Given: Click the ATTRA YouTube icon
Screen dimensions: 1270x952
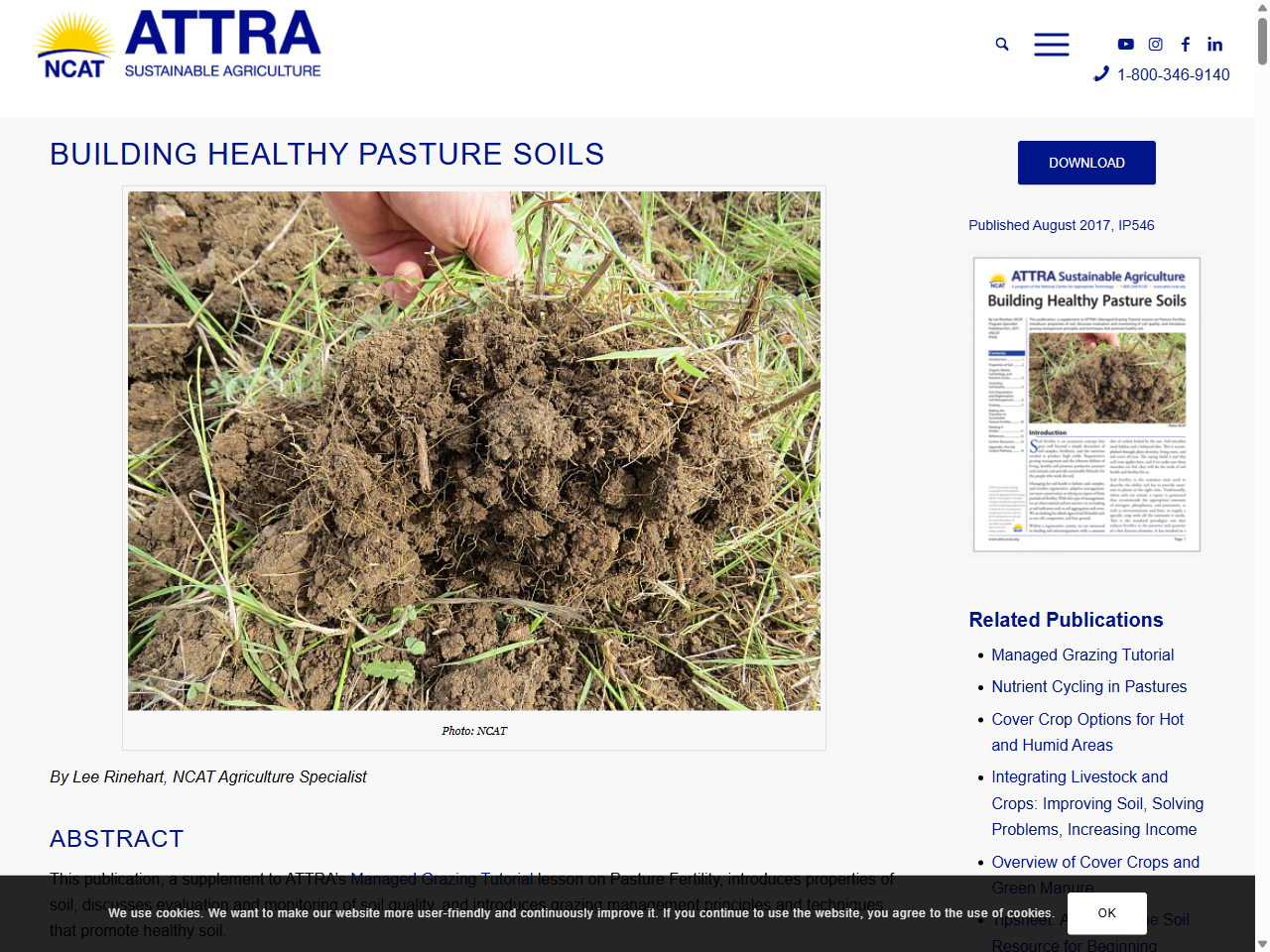Looking at the screenshot, I should (x=1125, y=44).
